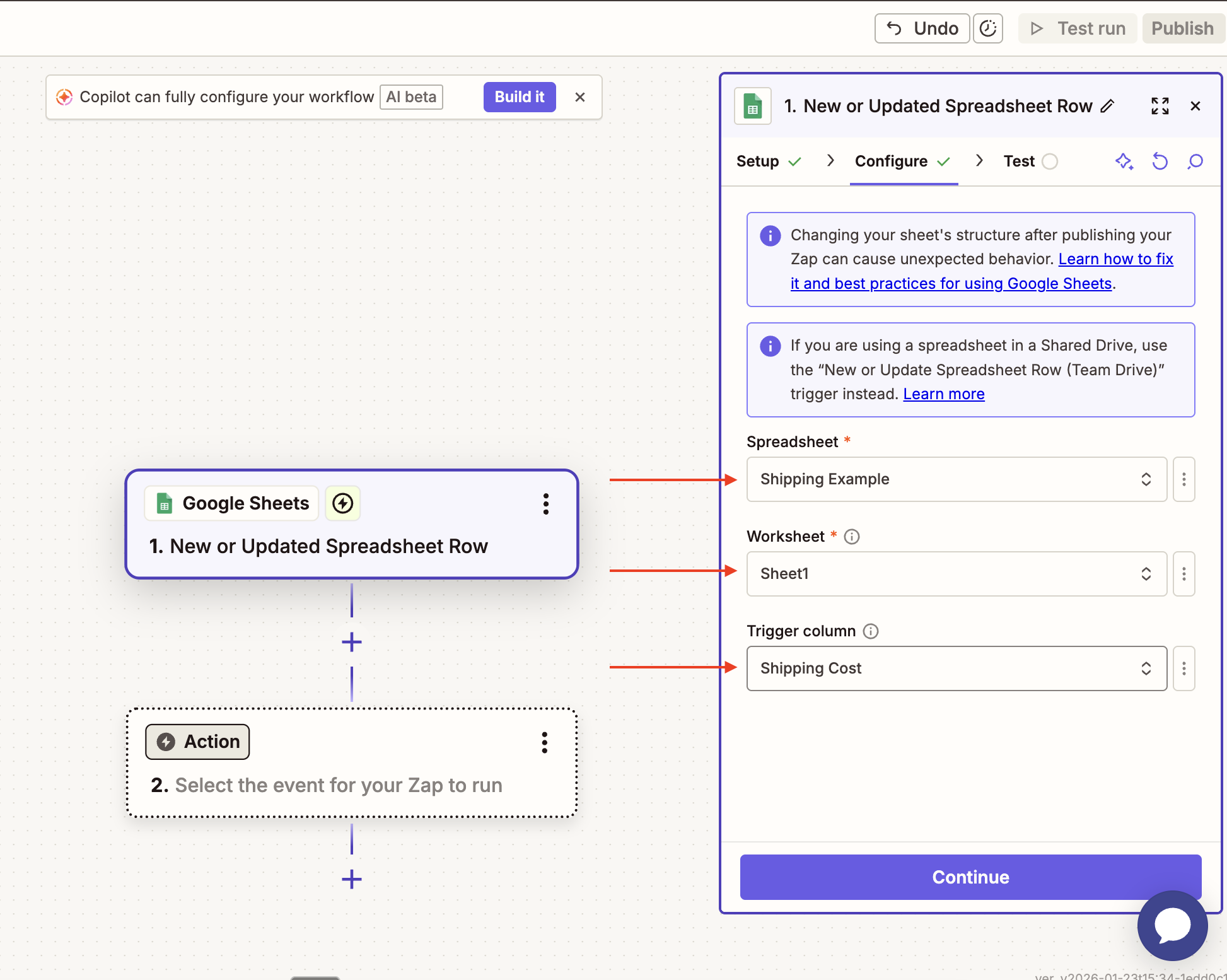Expand the step panel to full screen

click(1160, 106)
